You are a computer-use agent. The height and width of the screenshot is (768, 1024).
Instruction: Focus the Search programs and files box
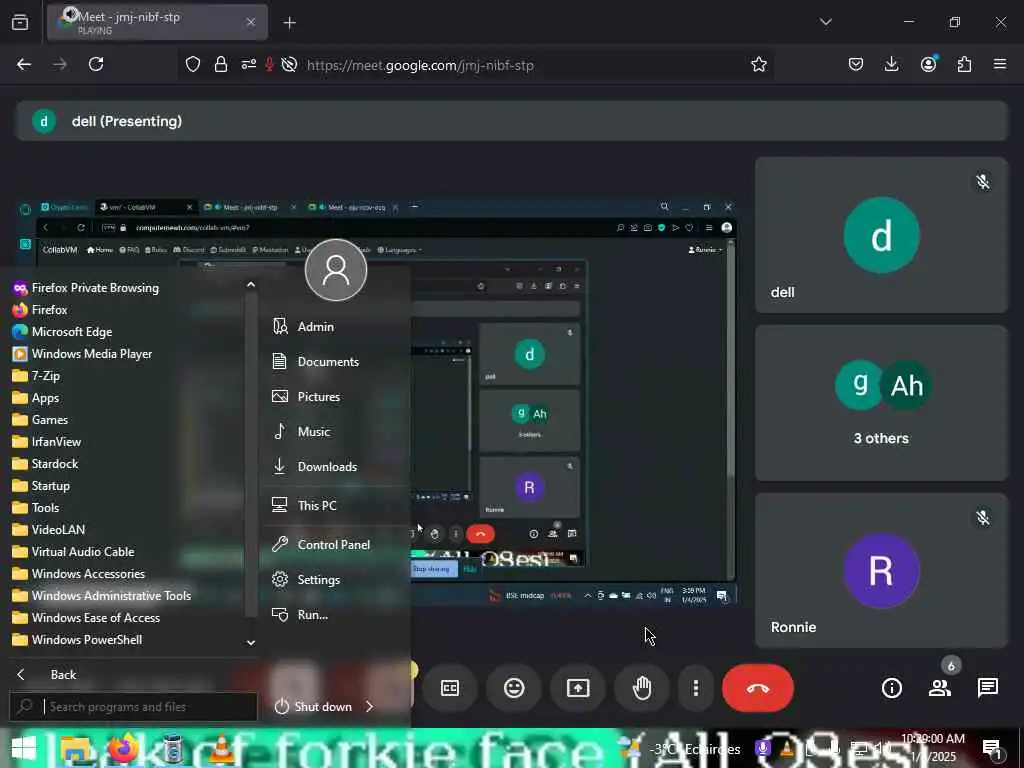click(133, 707)
